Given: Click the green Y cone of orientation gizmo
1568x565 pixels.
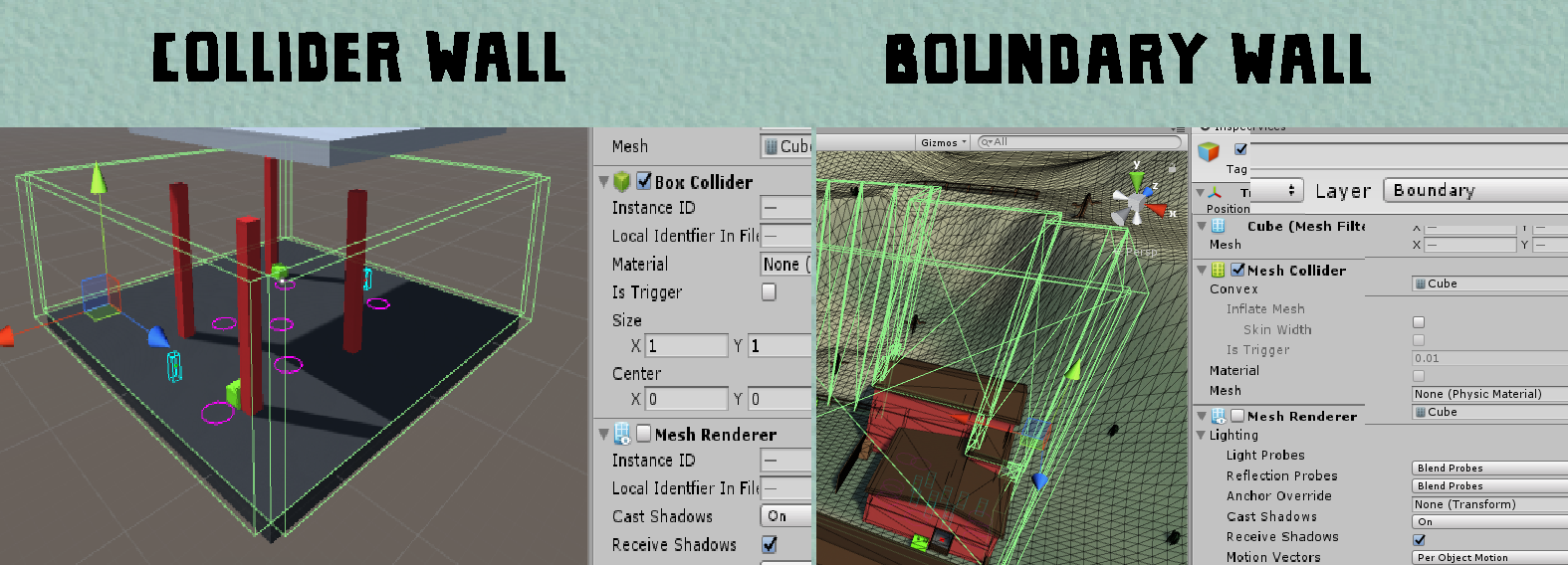Looking at the screenshot, I should pos(1137,182).
